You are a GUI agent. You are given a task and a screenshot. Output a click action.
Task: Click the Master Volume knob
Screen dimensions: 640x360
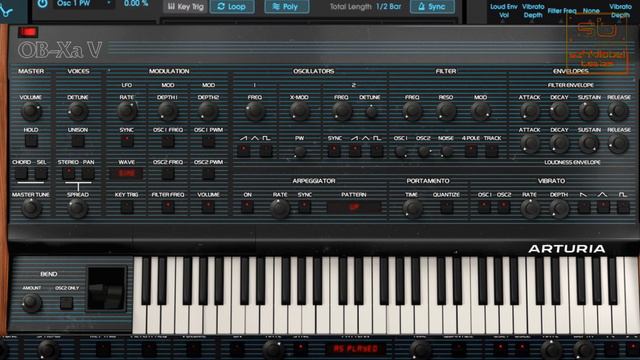tap(31, 111)
